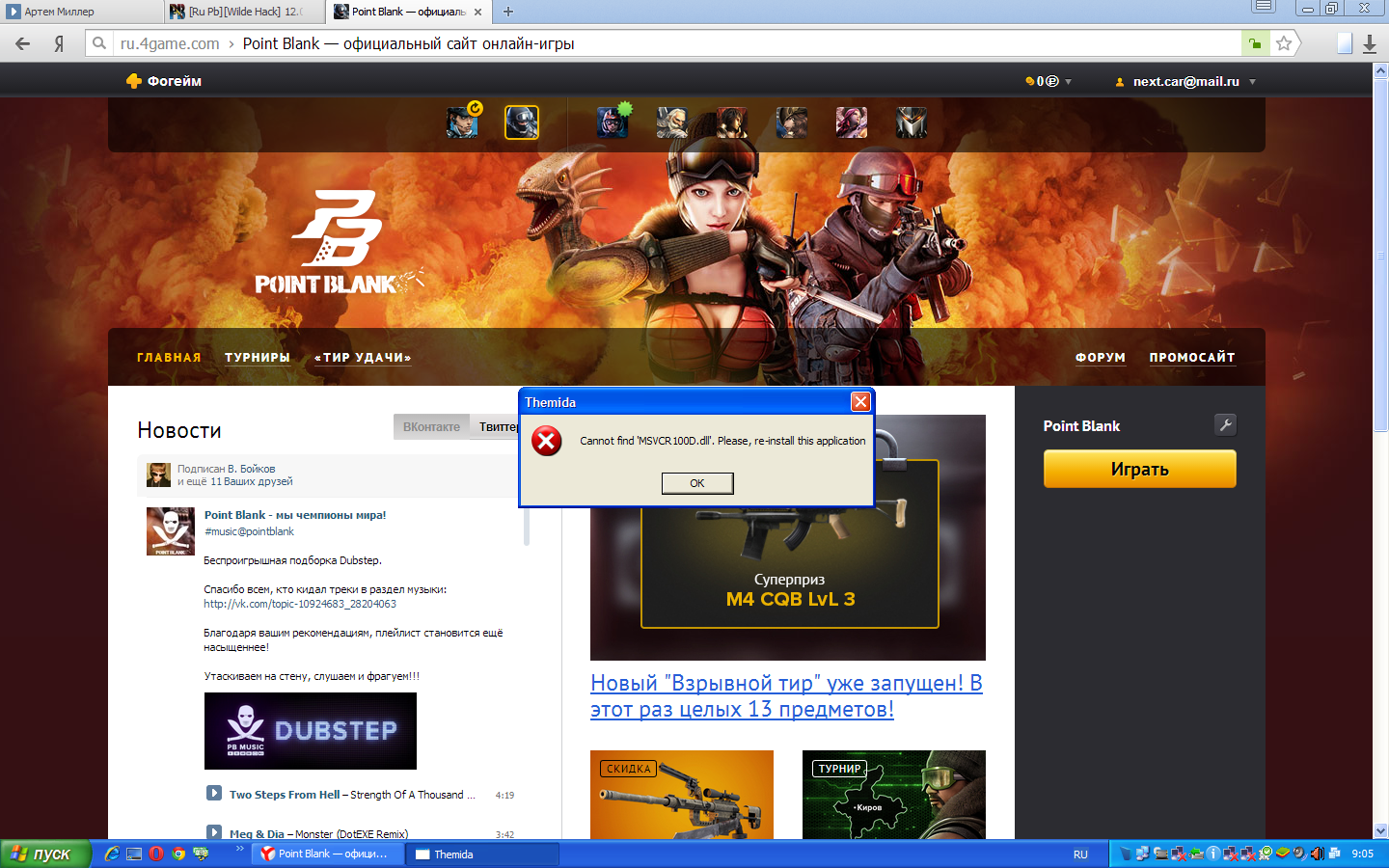Select the armored robot game icon

[x=912, y=122]
